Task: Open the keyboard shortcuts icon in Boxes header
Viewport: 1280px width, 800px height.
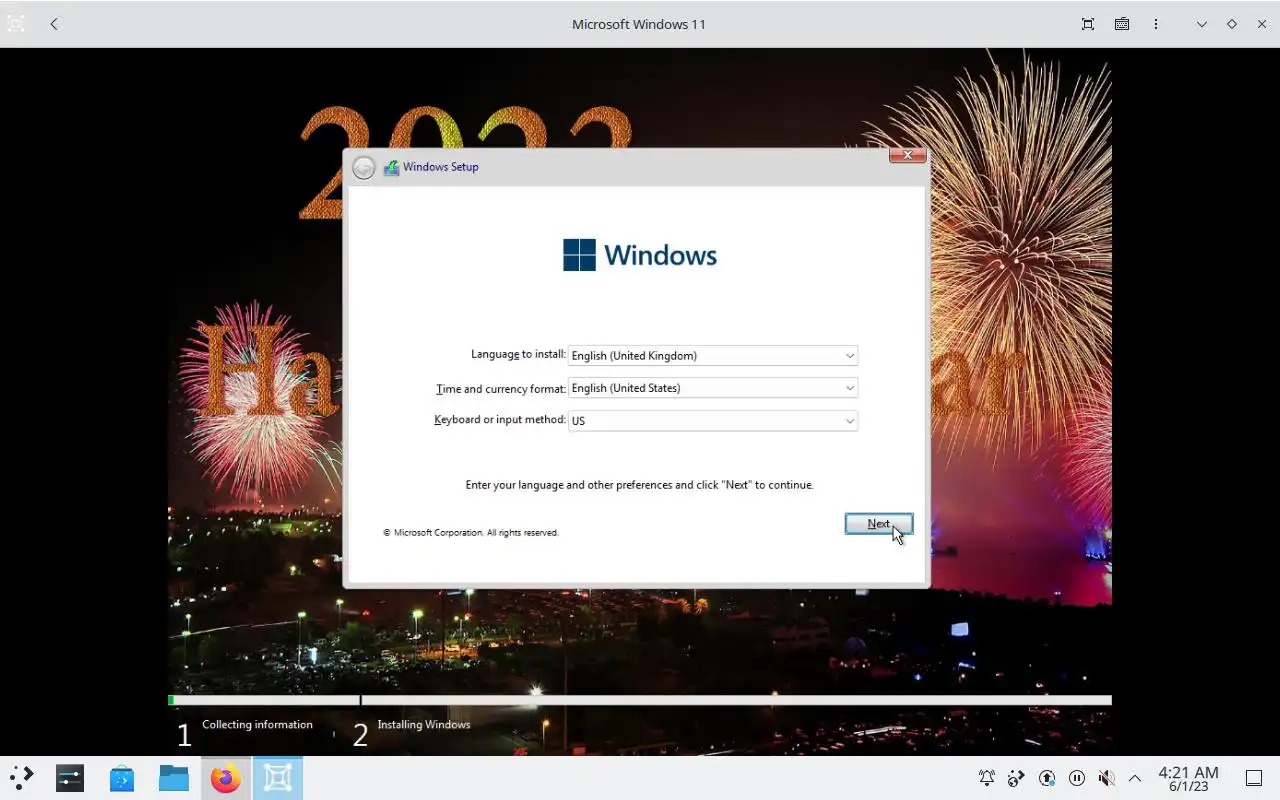Action: click(x=1122, y=24)
